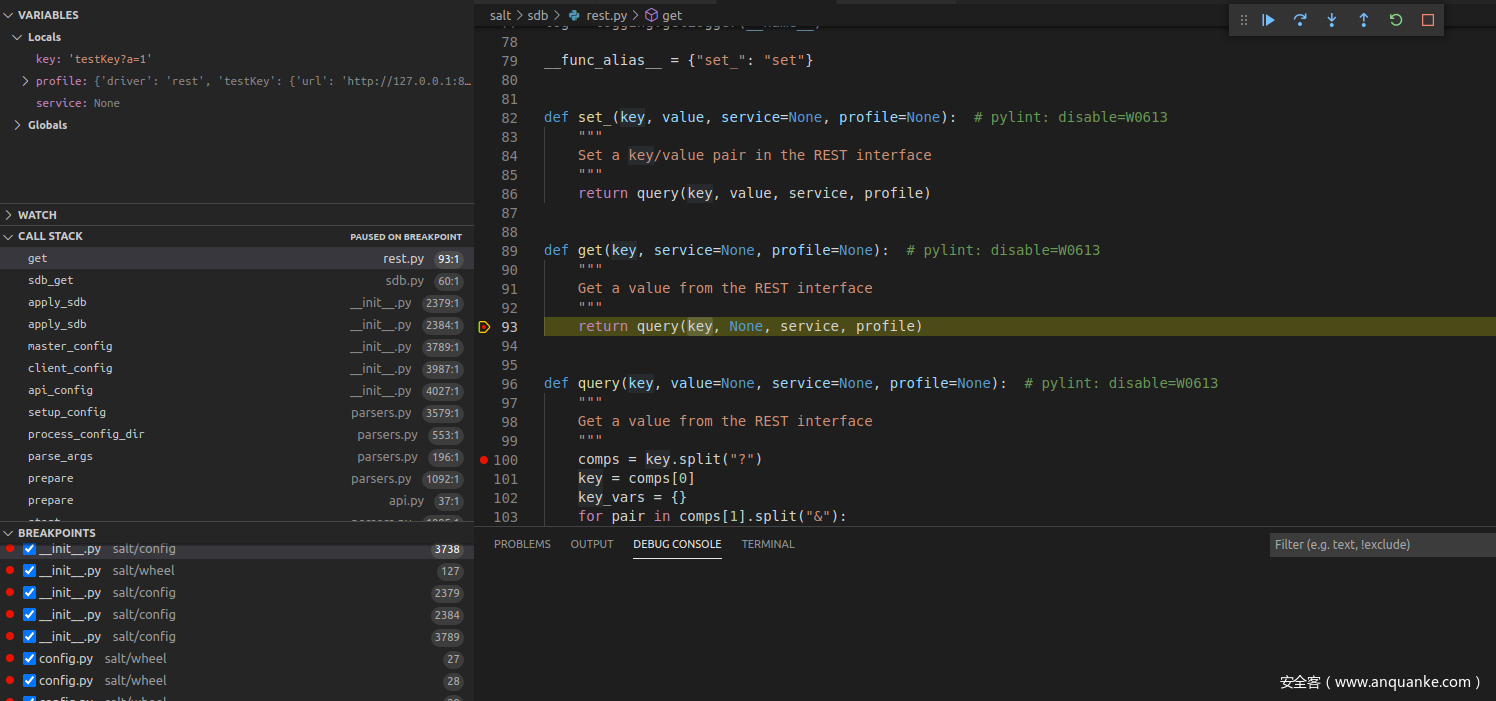1496x701 pixels.
Task: Click the Step Over debug icon
Action: (1300, 20)
